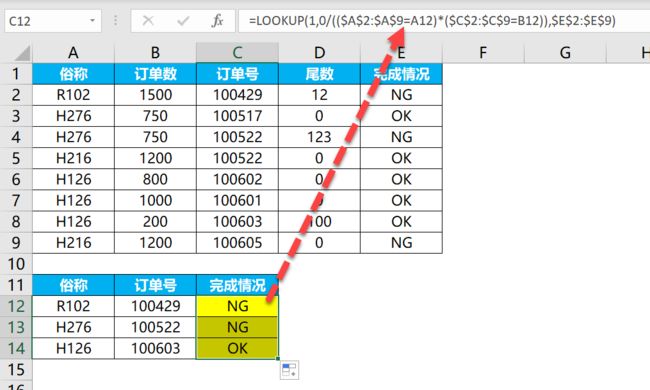Image resolution: width=650 pixels, height=390 pixels.
Task: Click header cell 订单号 in row 1
Action: coord(237,74)
